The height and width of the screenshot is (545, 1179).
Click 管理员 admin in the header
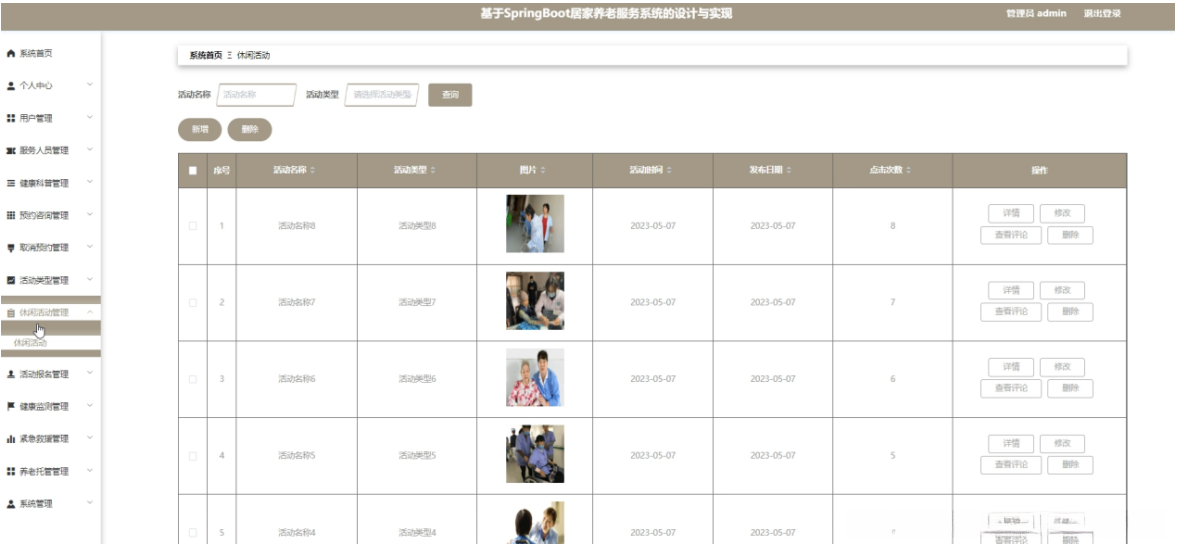1035,14
